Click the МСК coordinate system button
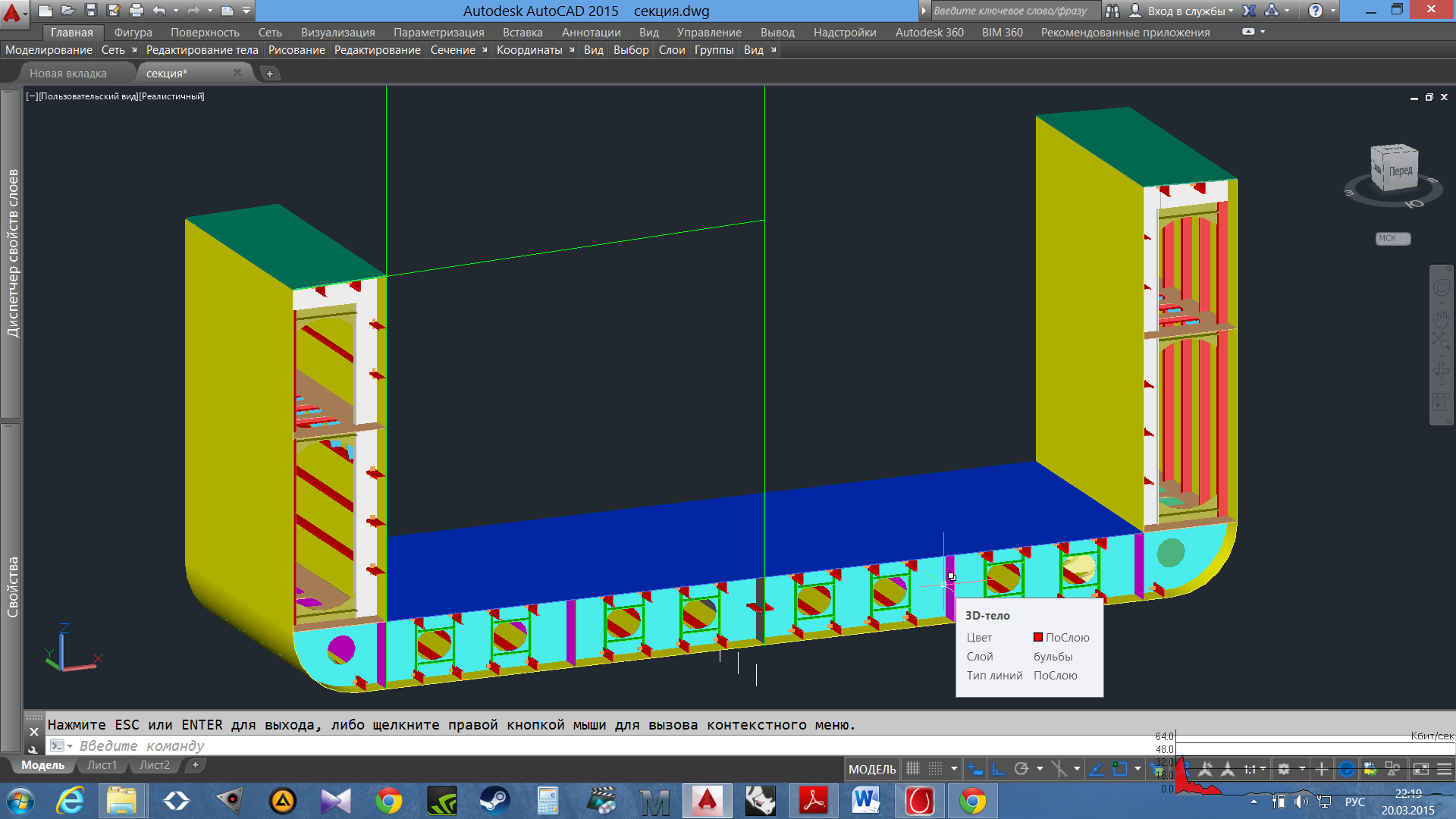 (x=1392, y=238)
